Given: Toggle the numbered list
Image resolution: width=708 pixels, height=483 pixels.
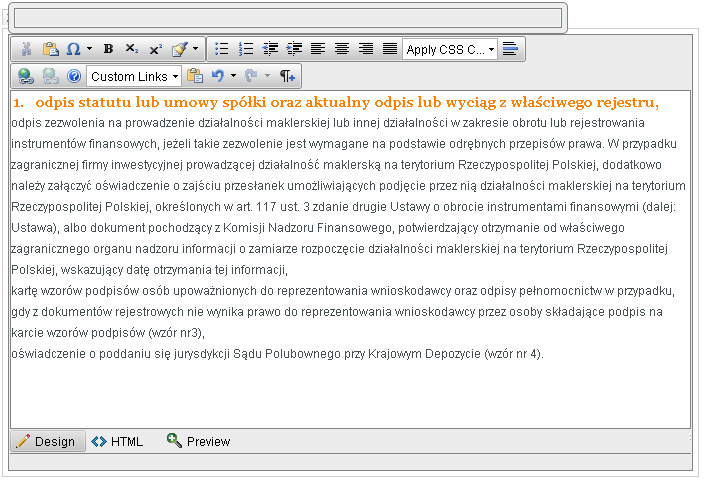Looking at the screenshot, I should click(246, 49).
